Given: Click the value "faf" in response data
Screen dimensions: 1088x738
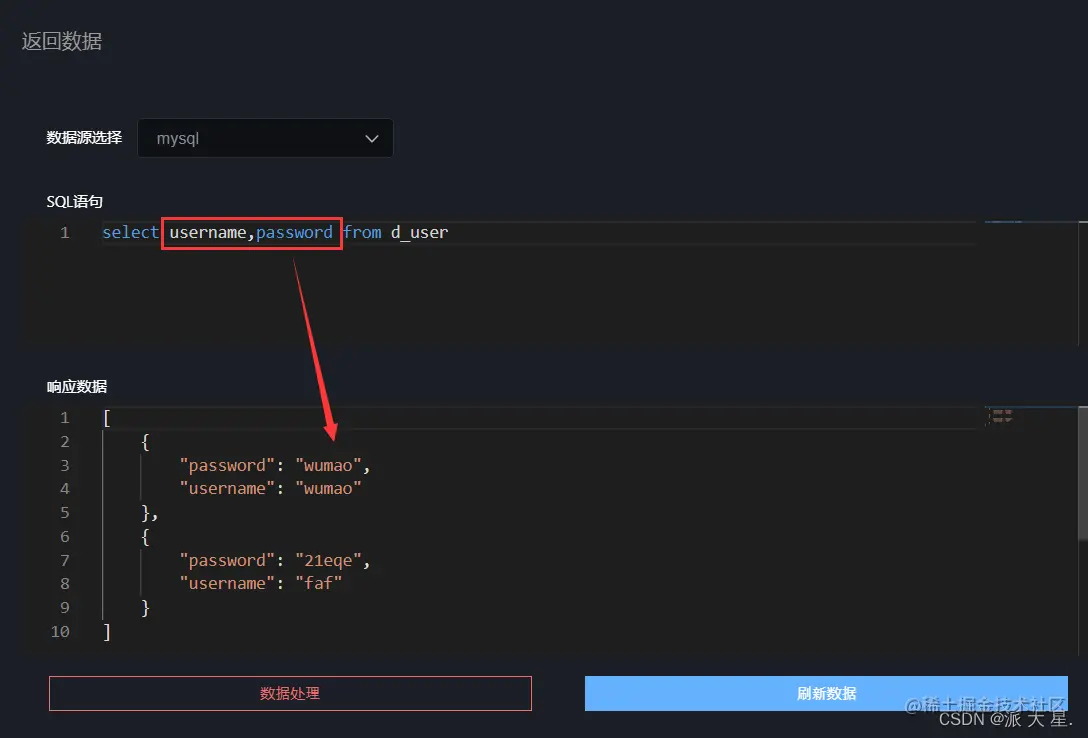Looking at the screenshot, I should [318, 584].
